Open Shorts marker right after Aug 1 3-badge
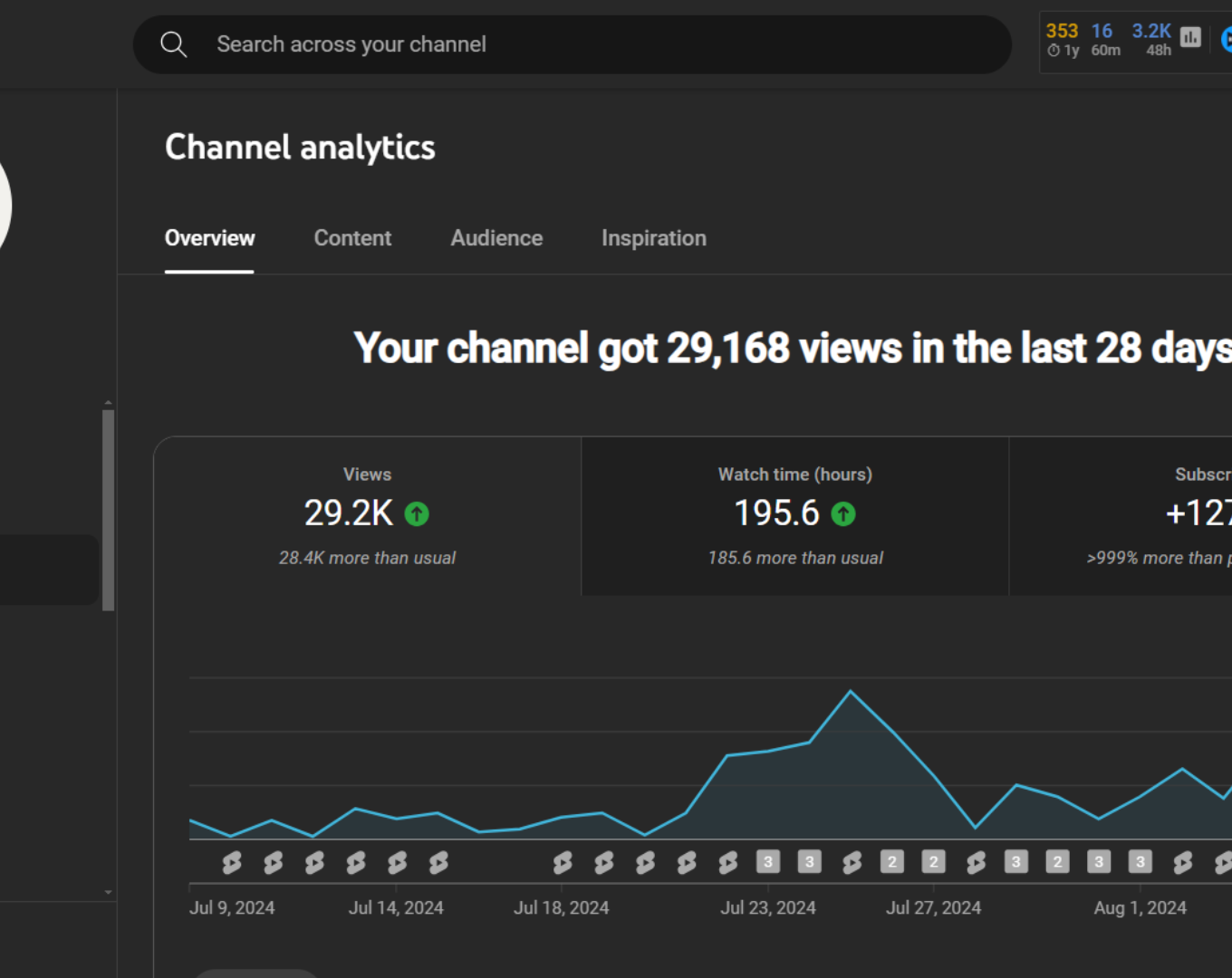The width and height of the screenshot is (1232, 978). click(1182, 862)
